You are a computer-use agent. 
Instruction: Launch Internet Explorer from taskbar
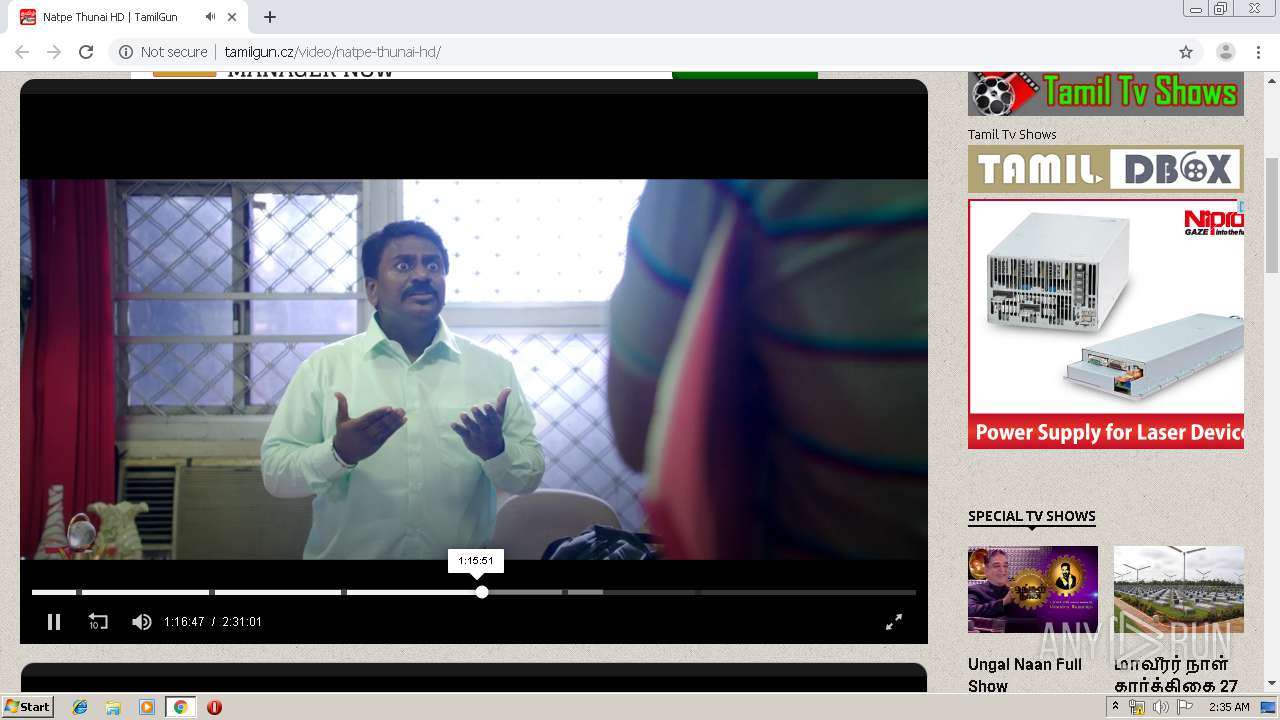80,707
